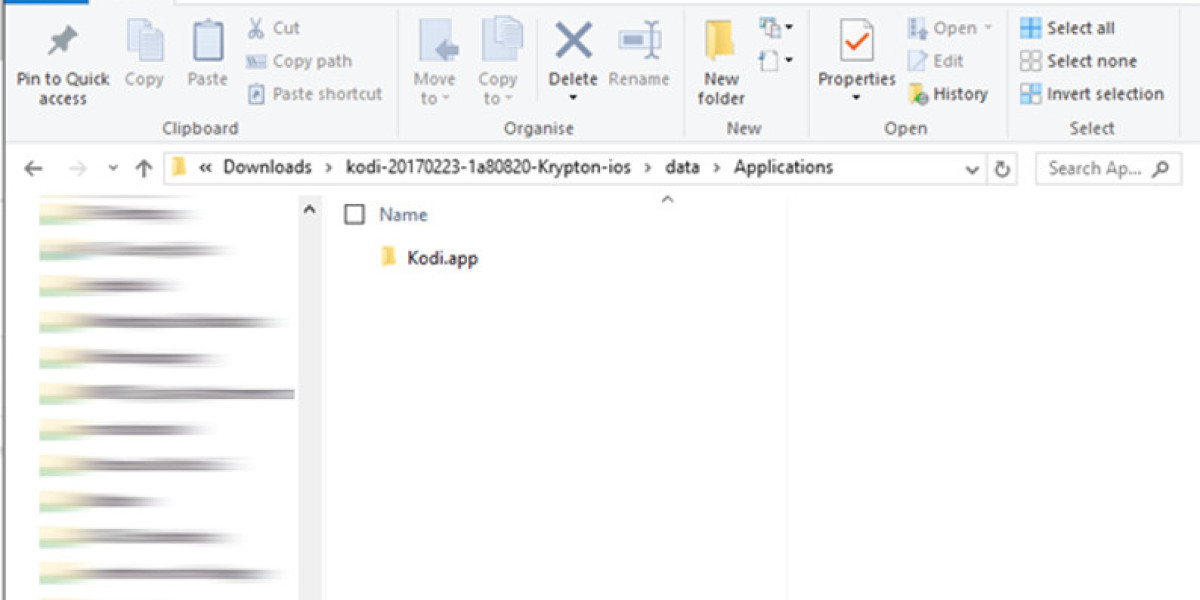1200x600 pixels.
Task: Navigate to Downloads in the breadcrumb path
Action: (267, 168)
